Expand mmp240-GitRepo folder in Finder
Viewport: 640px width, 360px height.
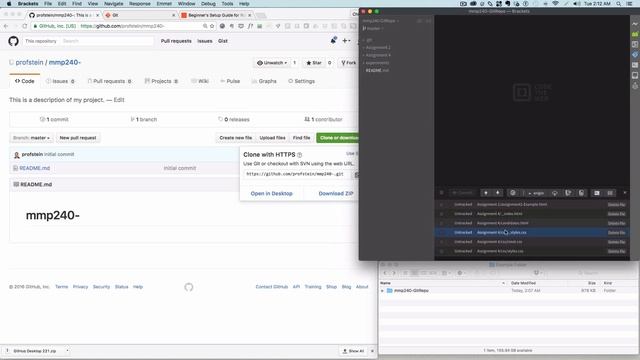[x=382, y=291]
